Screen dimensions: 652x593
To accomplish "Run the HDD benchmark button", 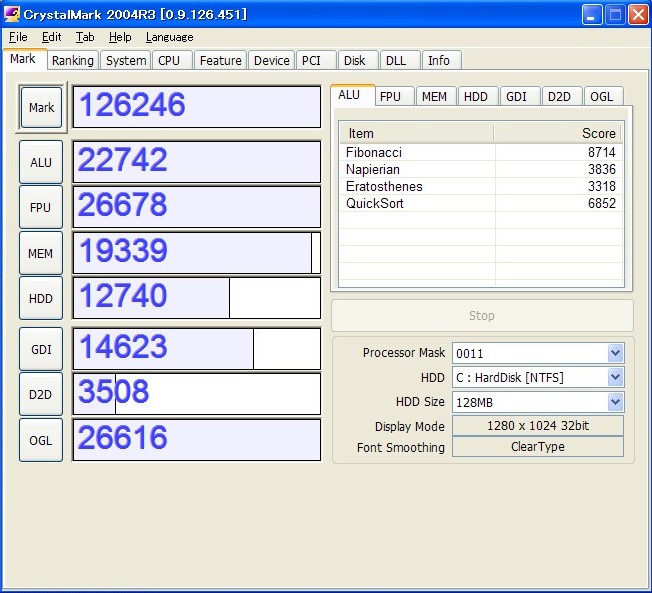I will [x=41, y=298].
